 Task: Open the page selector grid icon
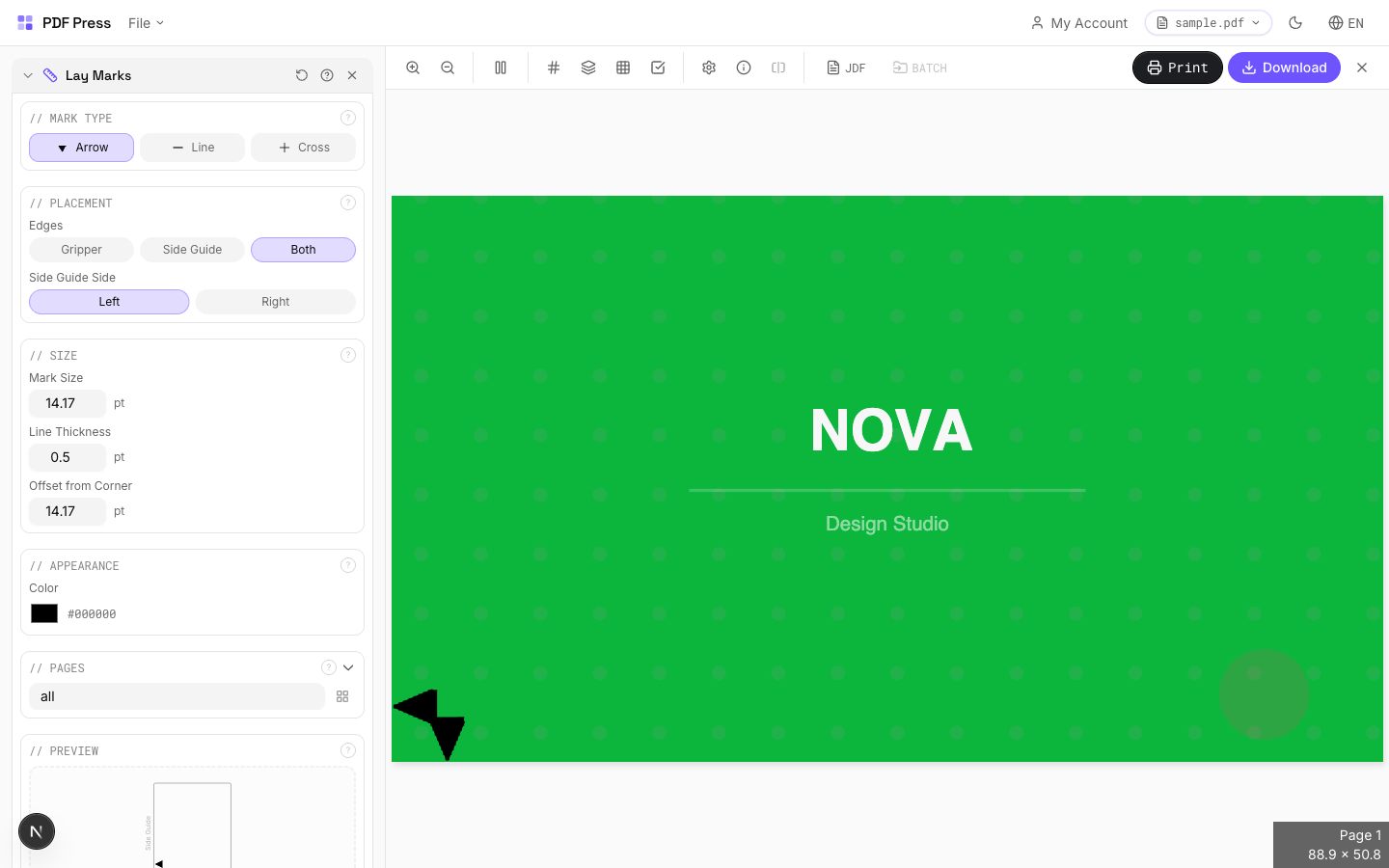(342, 696)
